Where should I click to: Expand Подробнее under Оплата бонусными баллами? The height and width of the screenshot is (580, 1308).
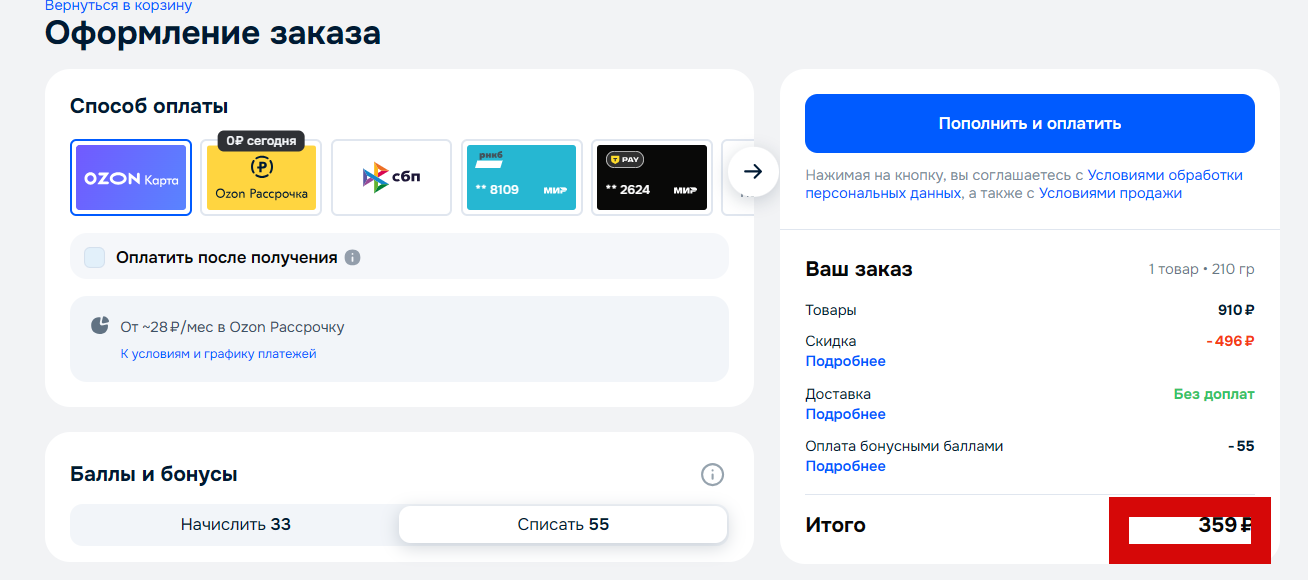846,466
